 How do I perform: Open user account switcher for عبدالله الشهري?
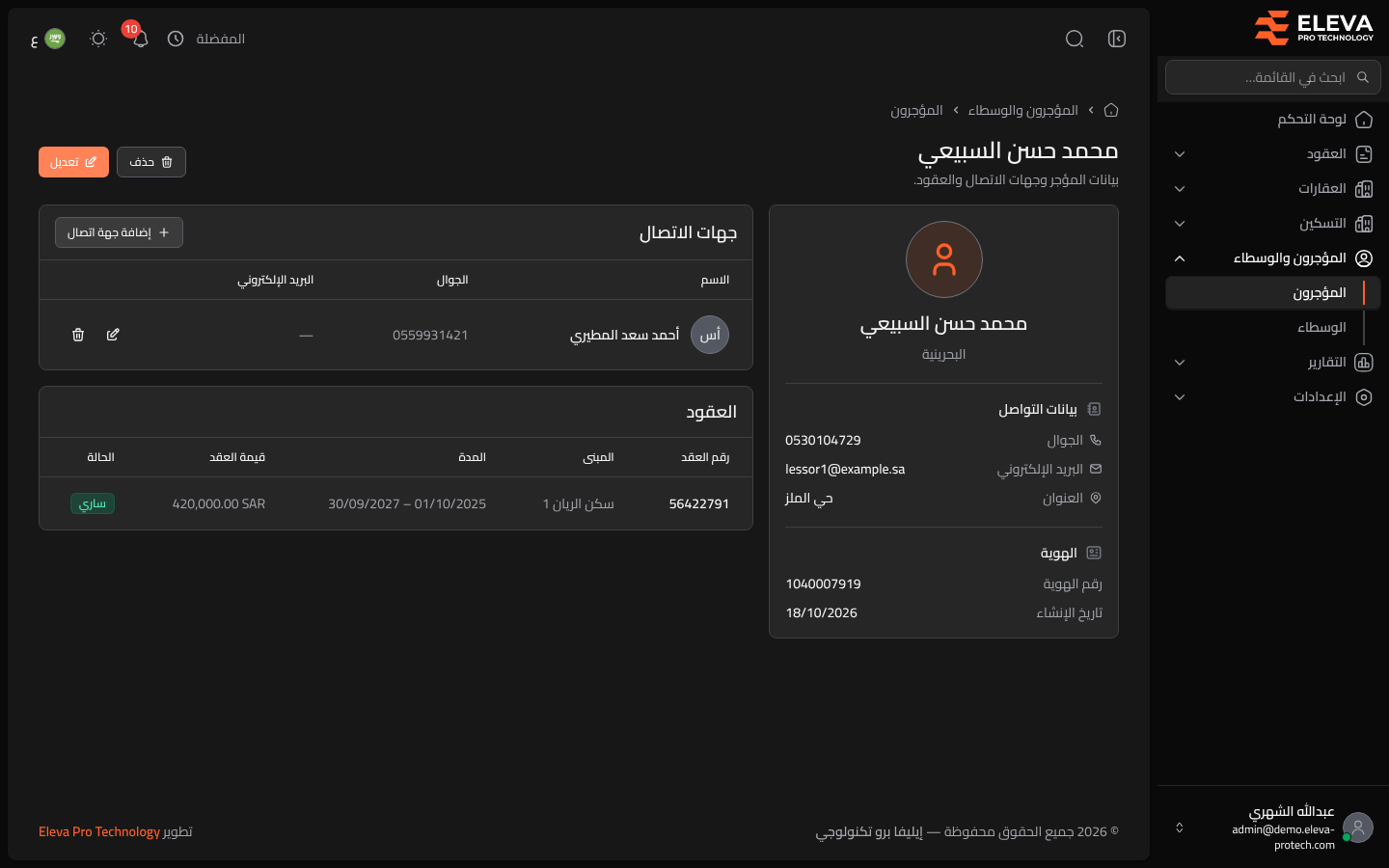1273,827
